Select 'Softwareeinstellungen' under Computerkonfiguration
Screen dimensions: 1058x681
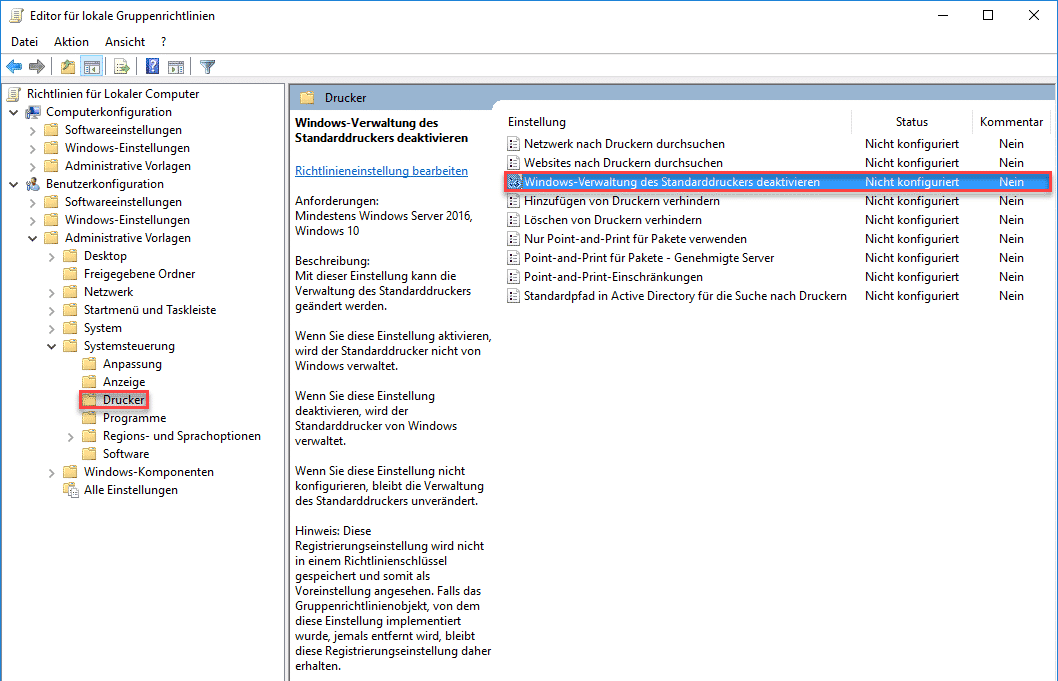[123, 130]
